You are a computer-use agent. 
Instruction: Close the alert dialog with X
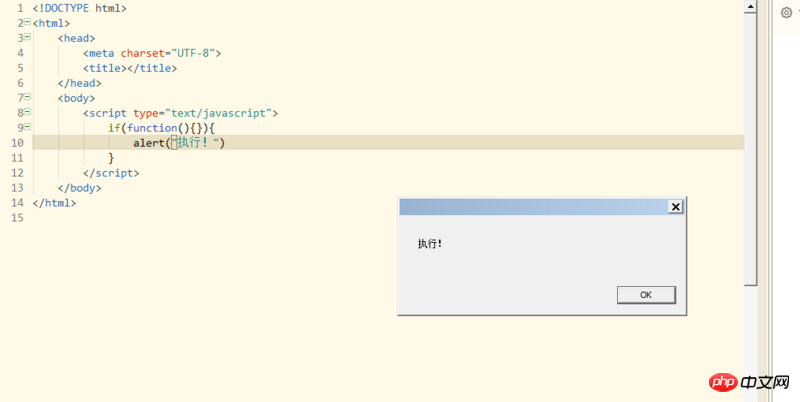click(676, 207)
